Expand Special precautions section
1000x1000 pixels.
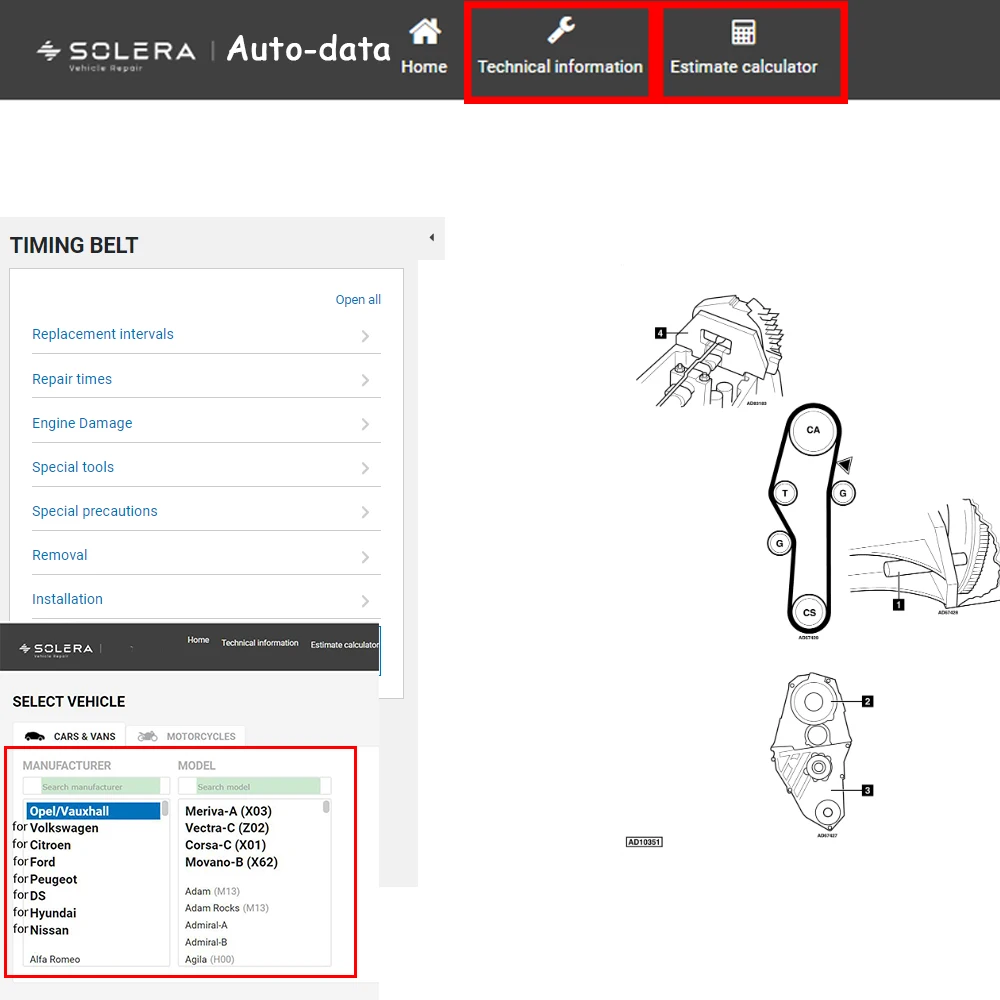point(206,511)
